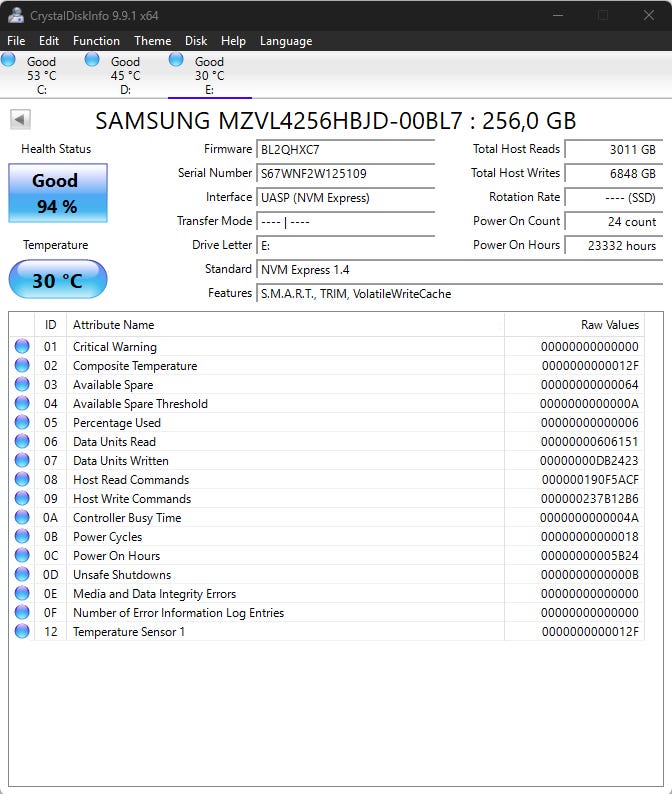The image size is (672, 794).
Task: Click the previous disk arrow button
Action: tap(20, 120)
